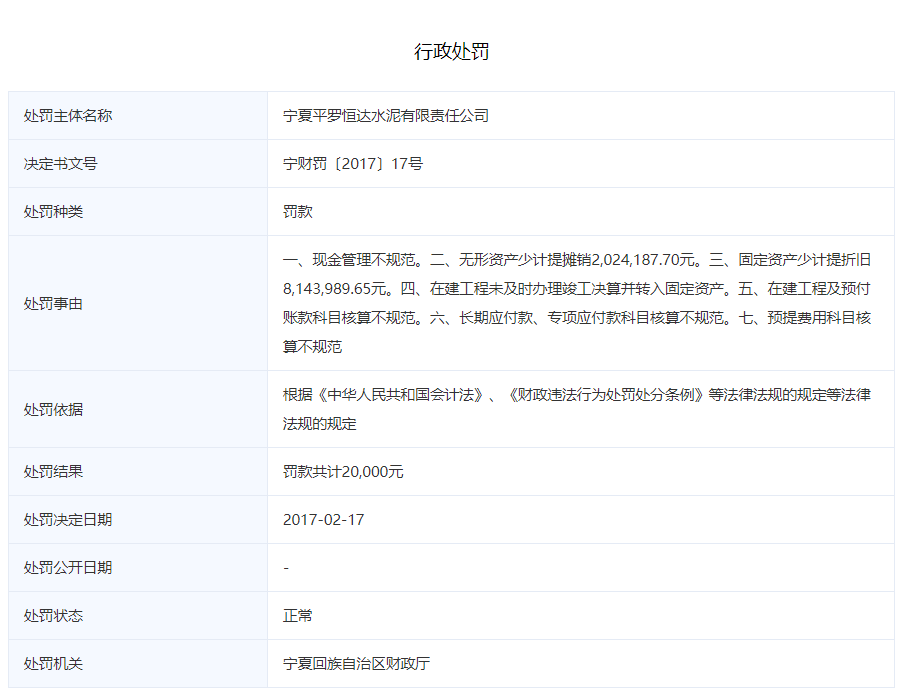Click the 处罚决定日期 row label
The image size is (908, 700).
point(68,520)
